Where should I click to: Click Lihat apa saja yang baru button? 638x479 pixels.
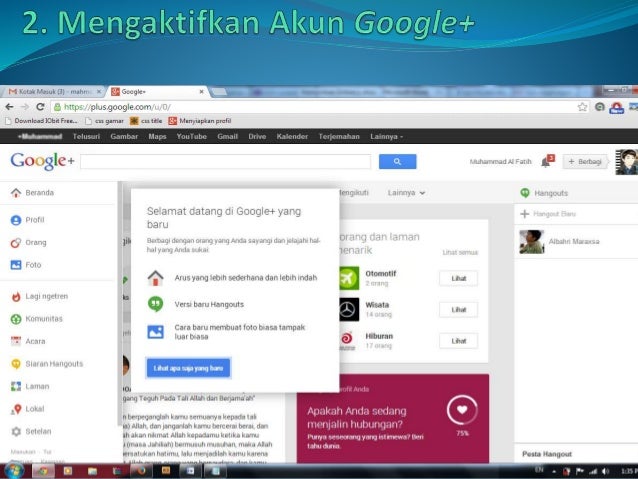tap(188, 368)
